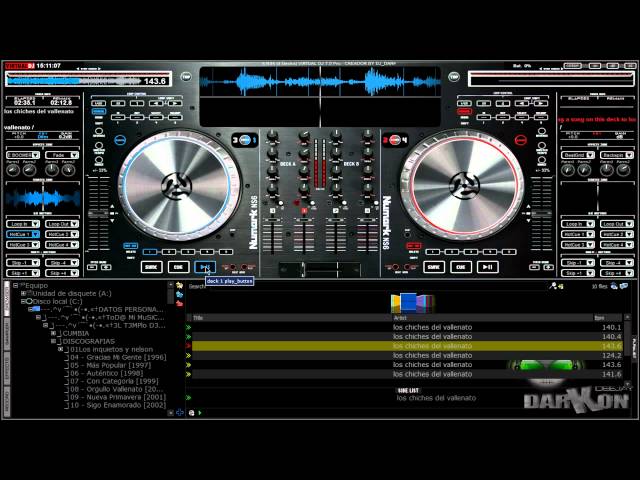Click right deck pitch bend plus button
This screenshot has width=640, height=480.
tap(549, 267)
